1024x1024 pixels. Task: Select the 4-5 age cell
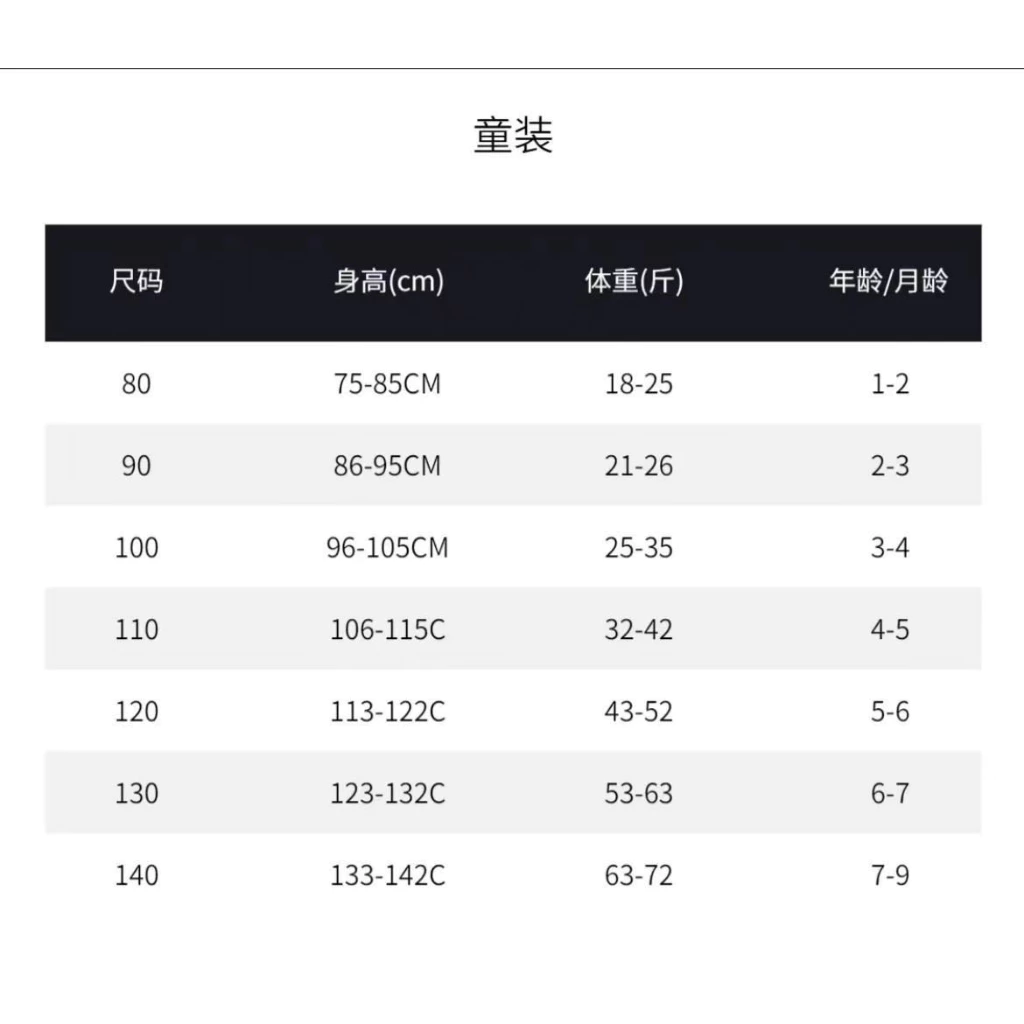point(889,630)
